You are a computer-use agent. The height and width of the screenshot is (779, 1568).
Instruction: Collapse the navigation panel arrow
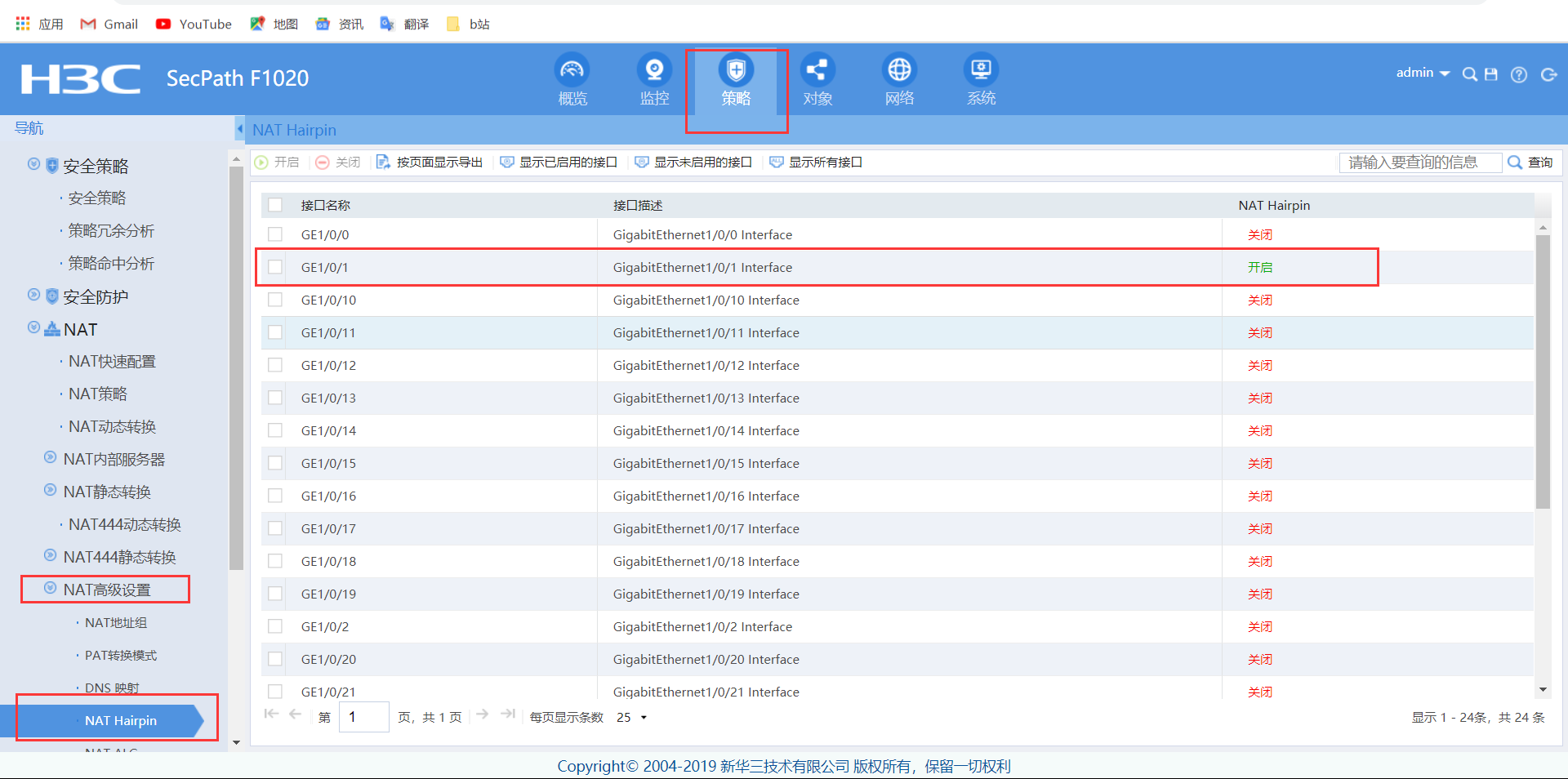click(239, 129)
